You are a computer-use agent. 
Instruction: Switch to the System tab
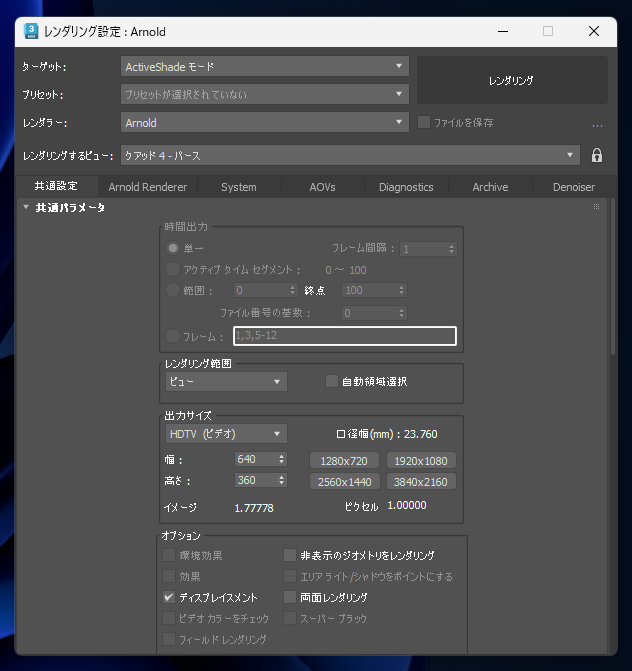(239, 187)
